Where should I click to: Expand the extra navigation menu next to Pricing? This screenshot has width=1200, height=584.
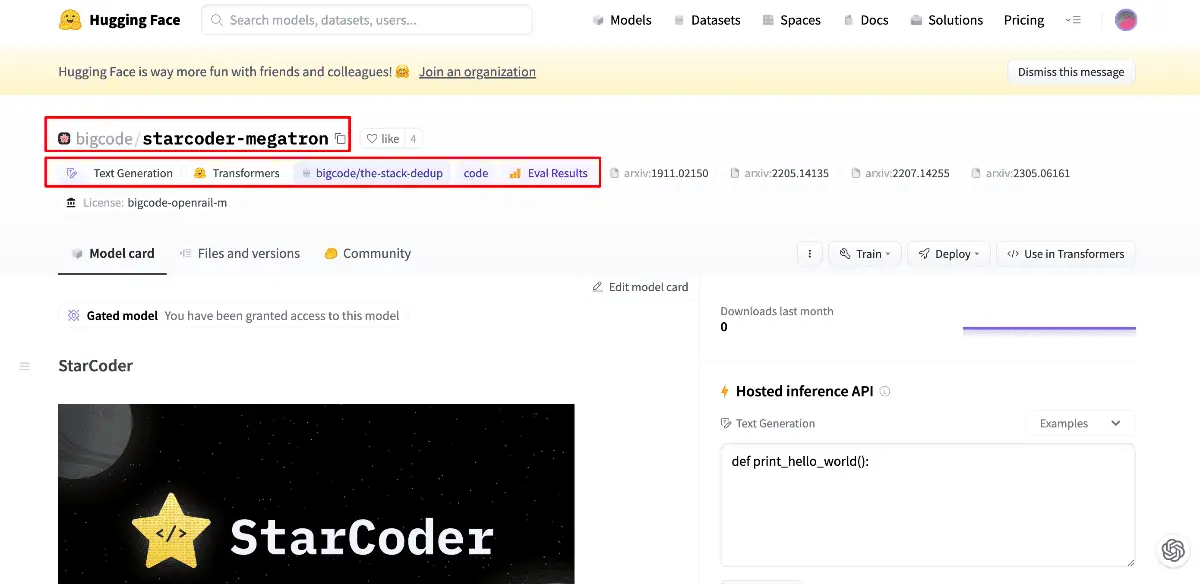click(x=1073, y=20)
